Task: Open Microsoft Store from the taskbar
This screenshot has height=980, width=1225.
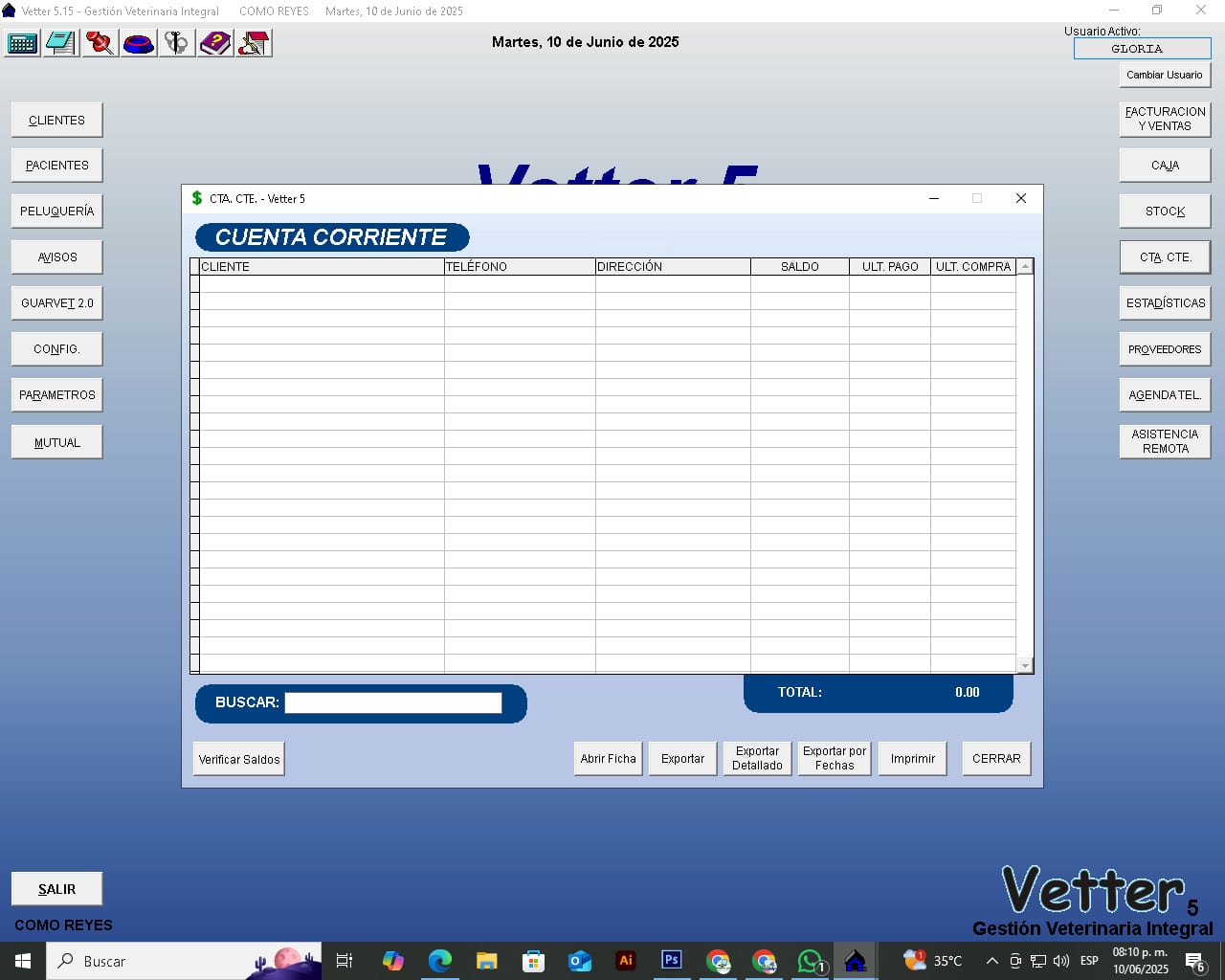Action: coord(533,961)
